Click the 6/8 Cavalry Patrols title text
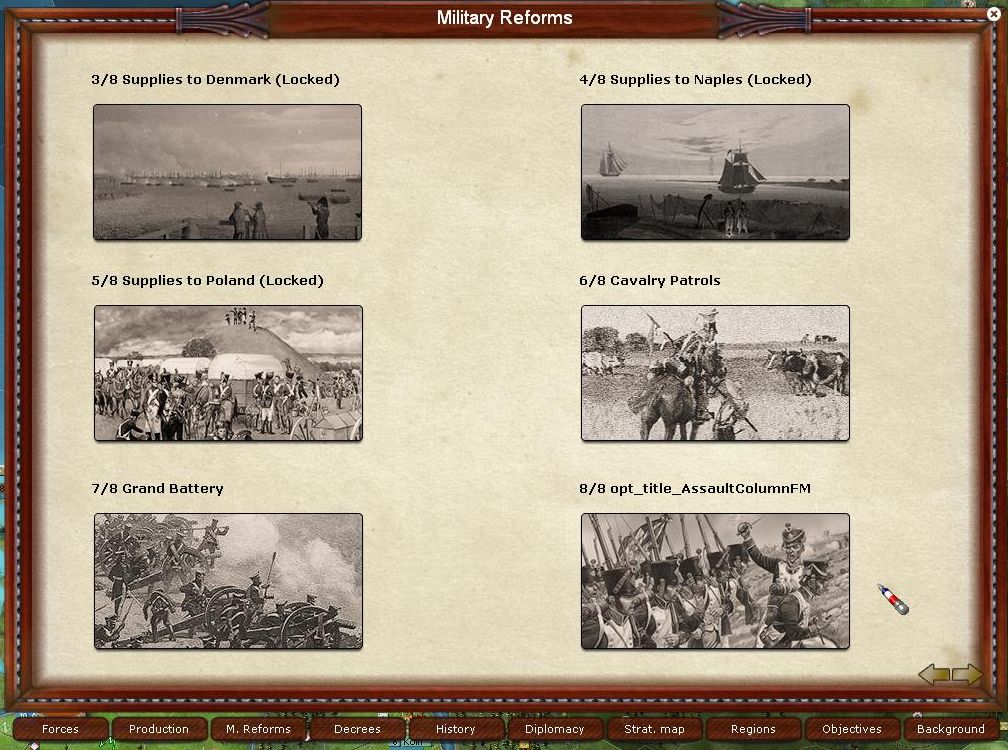The image size is (1008, 750). click(650, 281)
